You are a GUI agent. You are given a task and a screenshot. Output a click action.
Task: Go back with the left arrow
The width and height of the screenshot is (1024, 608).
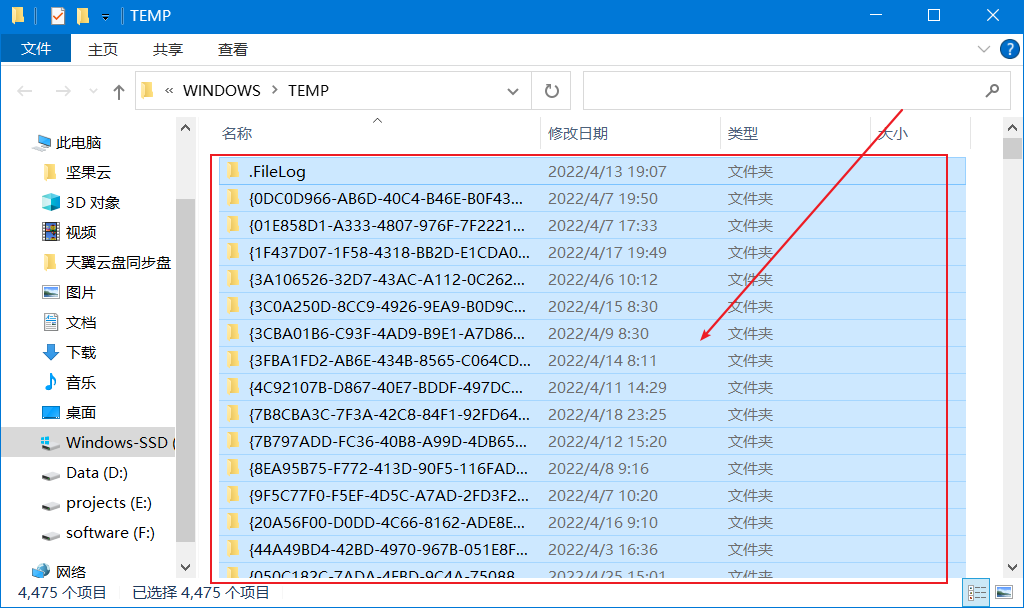tap(25, 91)
